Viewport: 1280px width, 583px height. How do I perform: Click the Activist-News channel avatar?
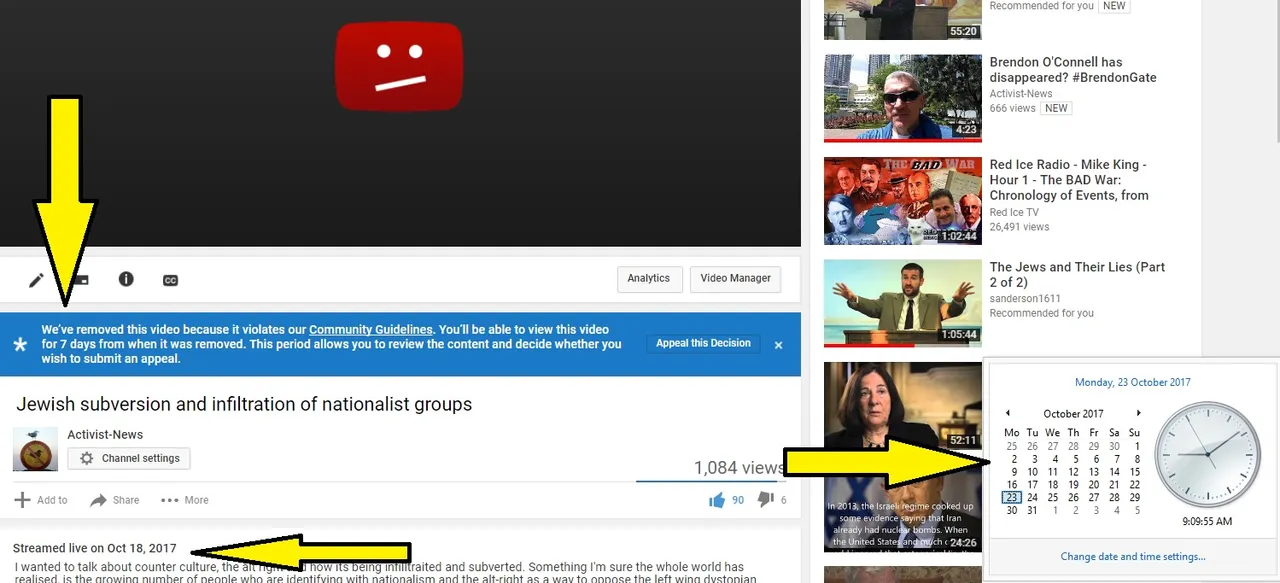click(35, 449)
